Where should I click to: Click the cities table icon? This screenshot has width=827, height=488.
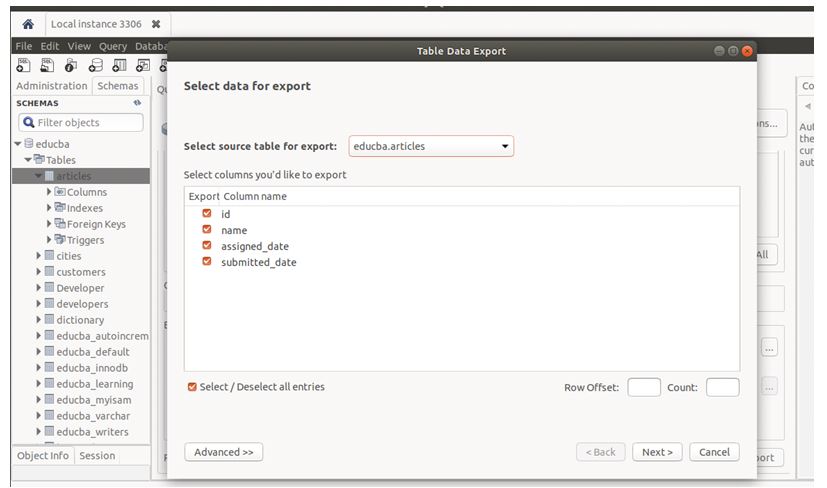[x=49, y=256]
